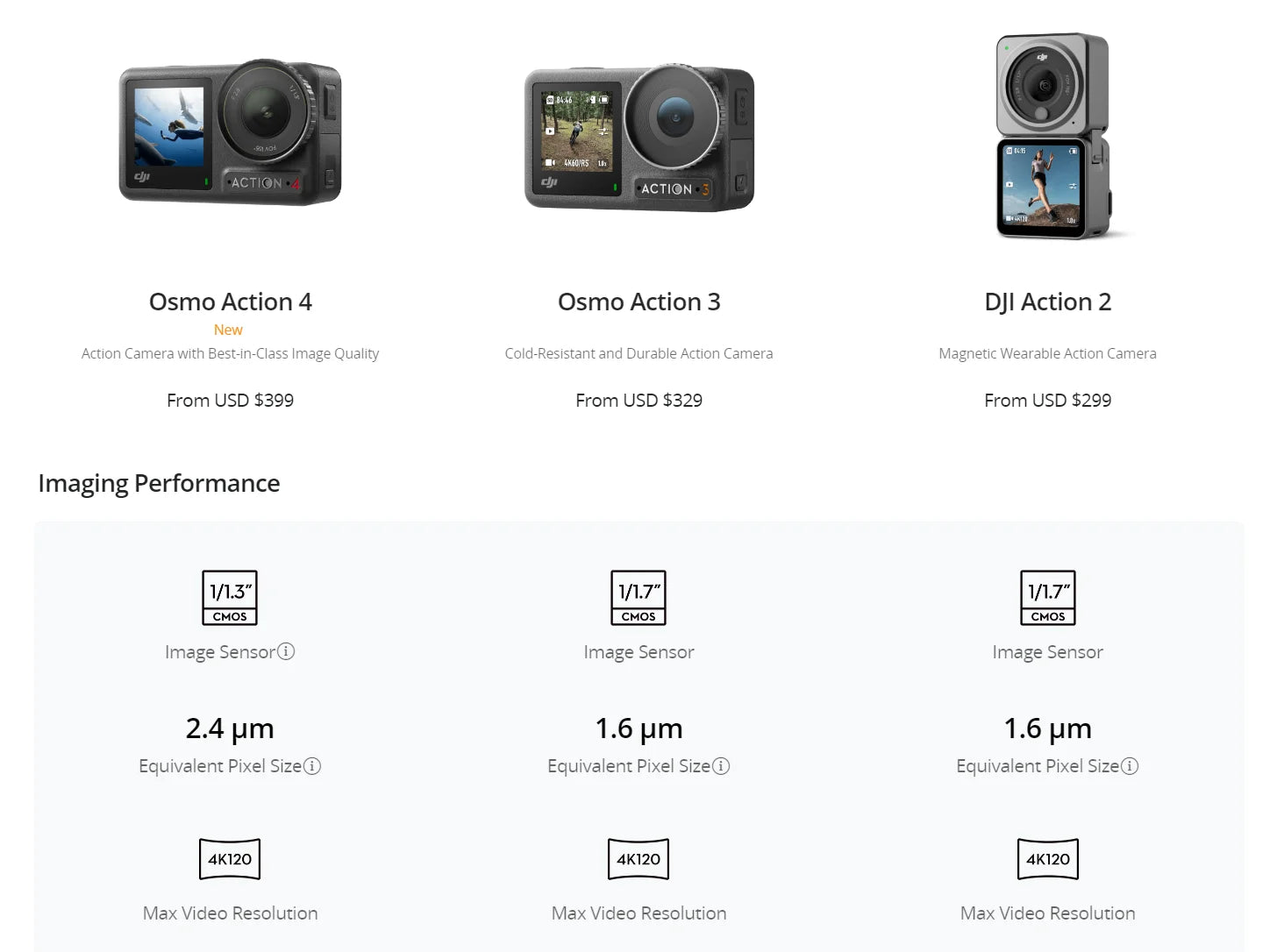The width and height of the screenshot is (1277, 952).
Task: Open the Osmo Action 3 product image
Action: (x=639, y=139)
